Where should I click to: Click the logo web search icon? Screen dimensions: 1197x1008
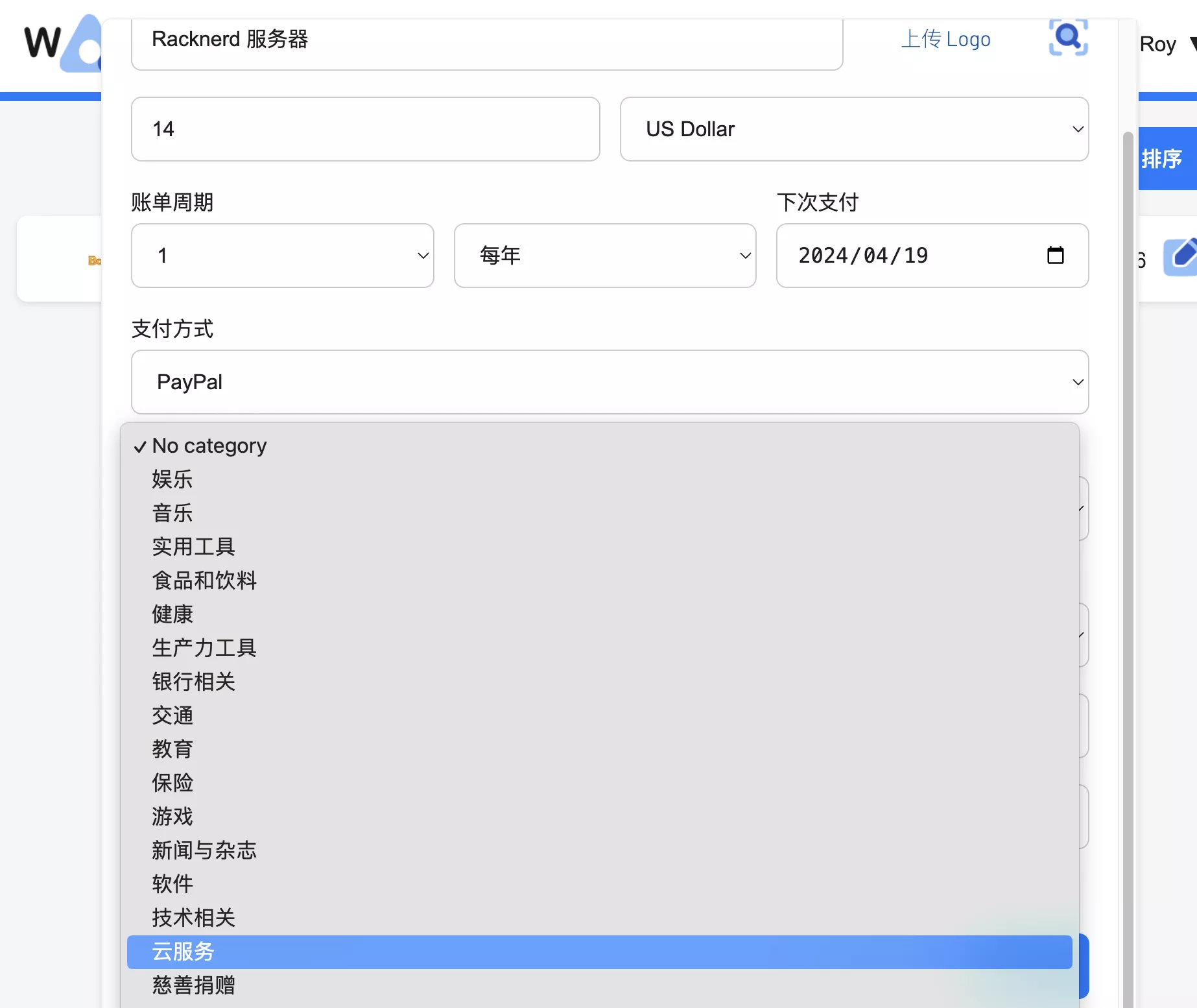click(x=1068, y=38)
